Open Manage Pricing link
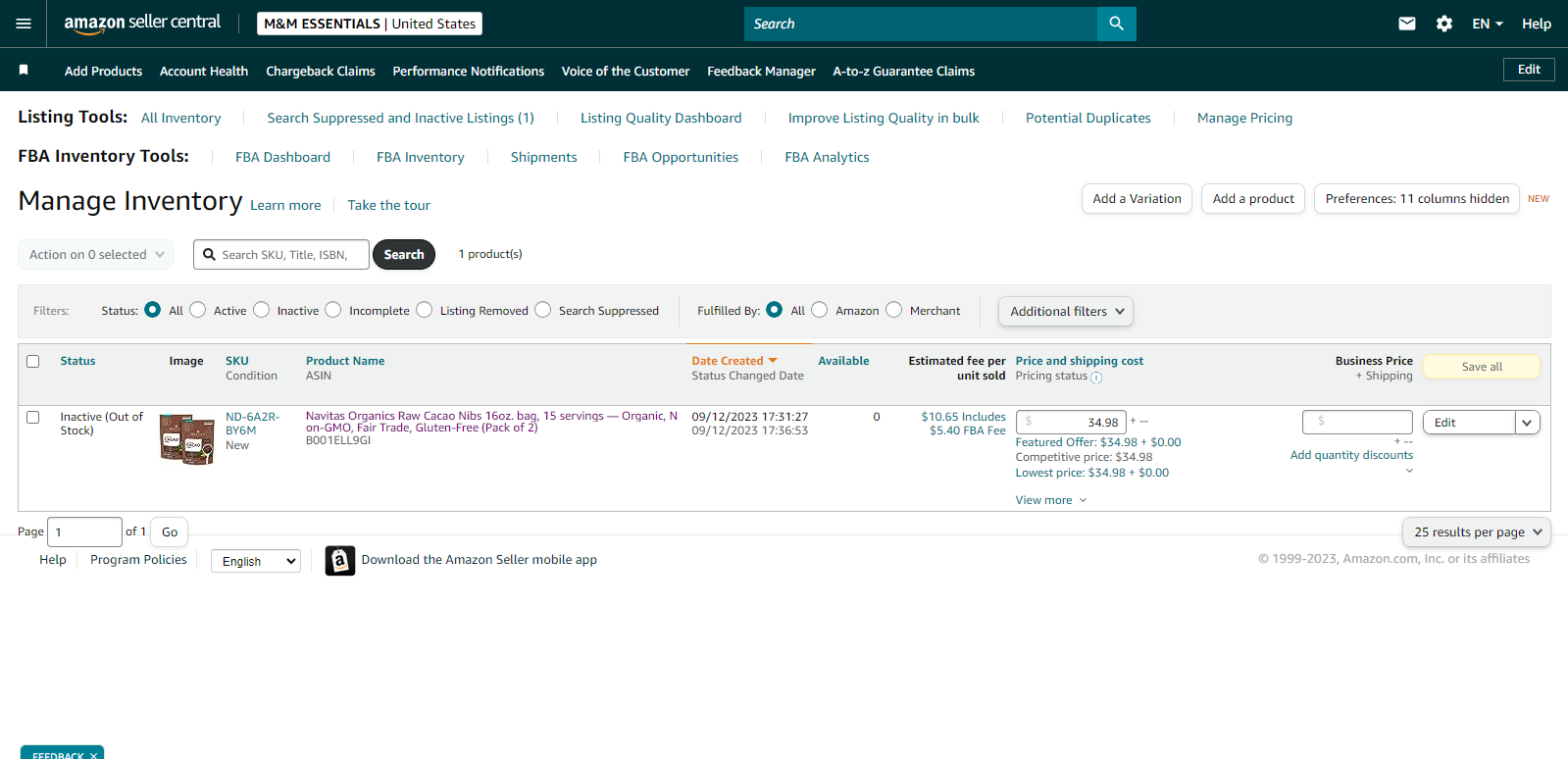Image resolution: width=1568 pixels, height=759 pixels. pos(1244,118)
